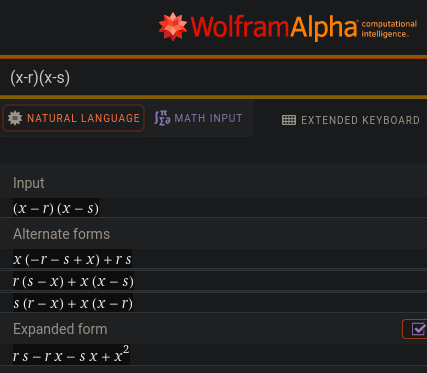Toggle the checkbox next to Expanded form
Viewport: 427px width, 373px height.
[418, 329]
